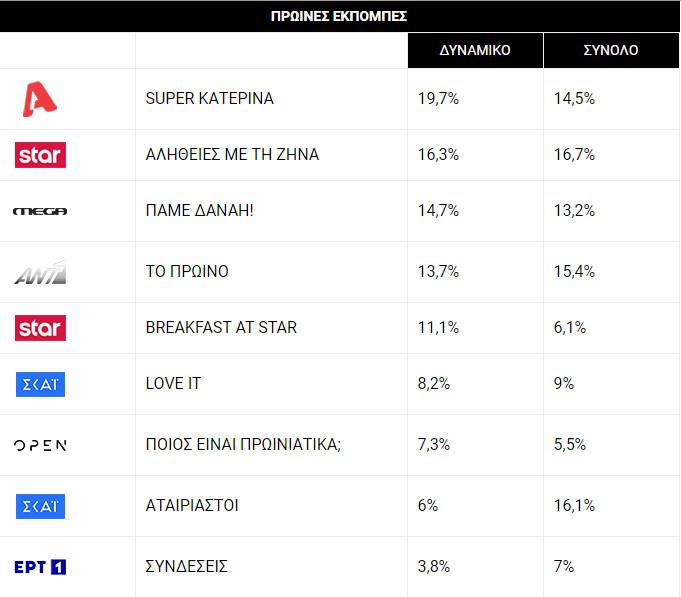Click the ΠΡΩΙΝΕΣ ΕΚΠΟΜΠΕΣ table title
Image resolution: width=681 pixels, height=597 pixels.
click(x=339, y=16)
